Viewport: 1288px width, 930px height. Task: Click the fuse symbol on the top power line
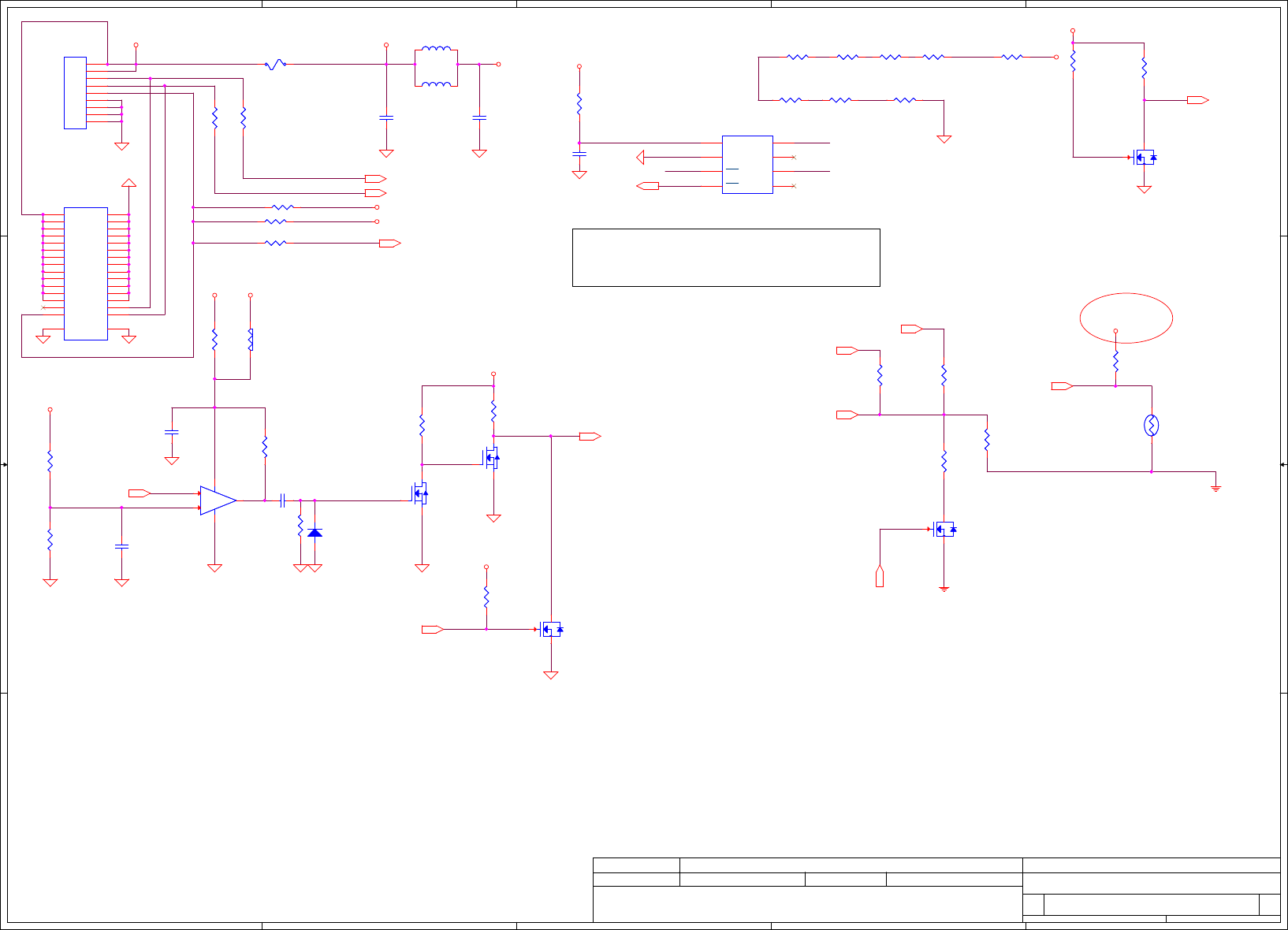tap(275, 65)
